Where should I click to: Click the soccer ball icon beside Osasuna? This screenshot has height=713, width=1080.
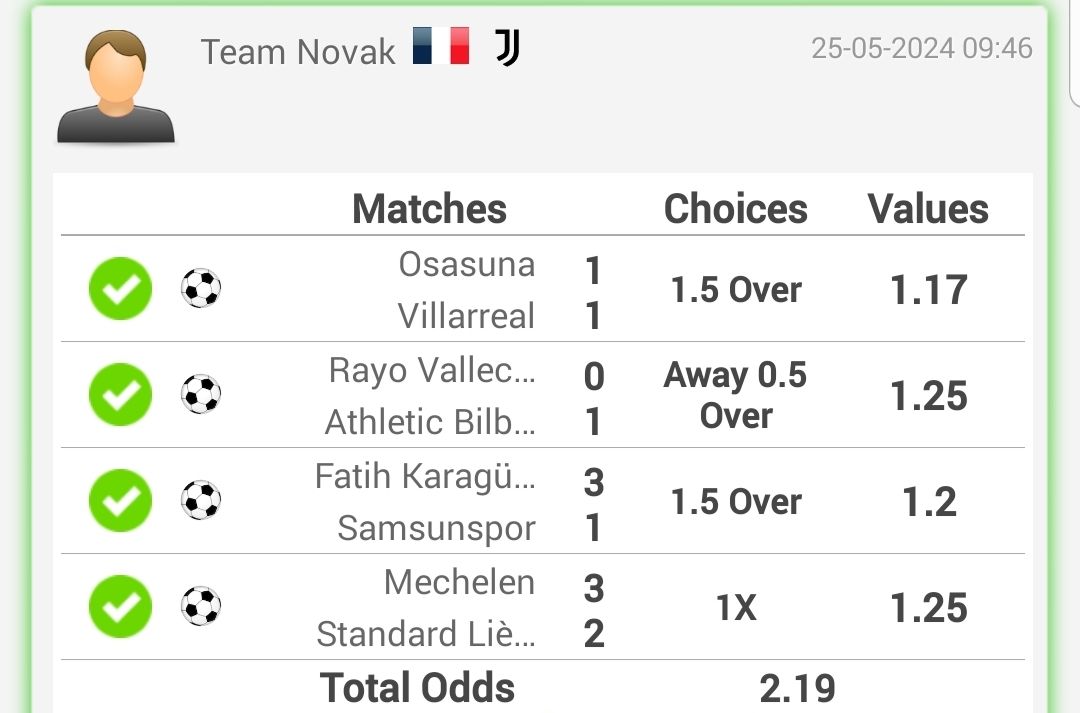click(x=201, y=288)
